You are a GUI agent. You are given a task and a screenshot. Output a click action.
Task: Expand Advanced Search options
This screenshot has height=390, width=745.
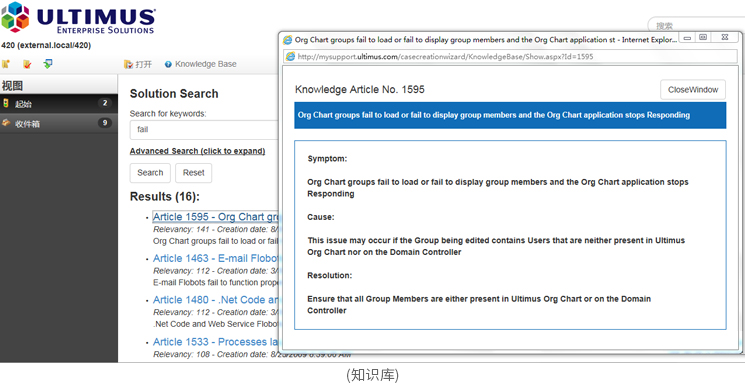click(x=198, y=151)
